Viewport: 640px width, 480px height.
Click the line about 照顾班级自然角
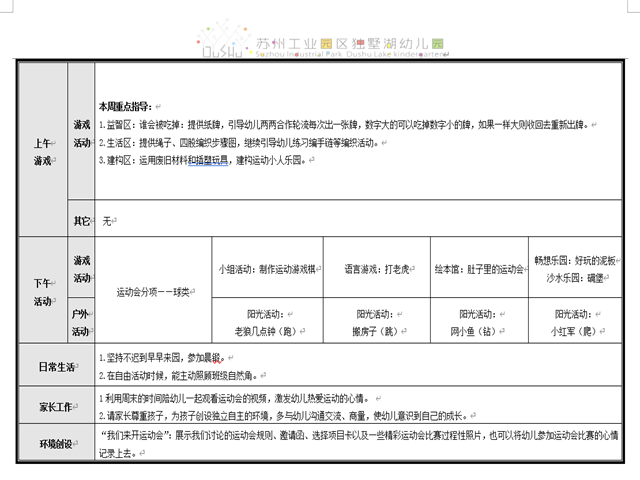pyautogui.click(x=178, y=376)
